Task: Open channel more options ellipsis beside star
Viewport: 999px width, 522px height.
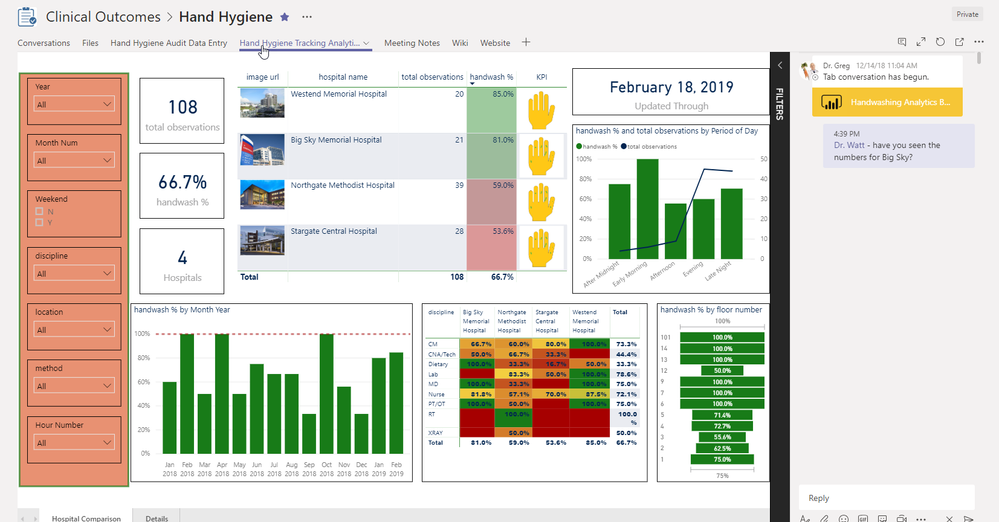Action: pyautogui.click(x=307, y=17)
